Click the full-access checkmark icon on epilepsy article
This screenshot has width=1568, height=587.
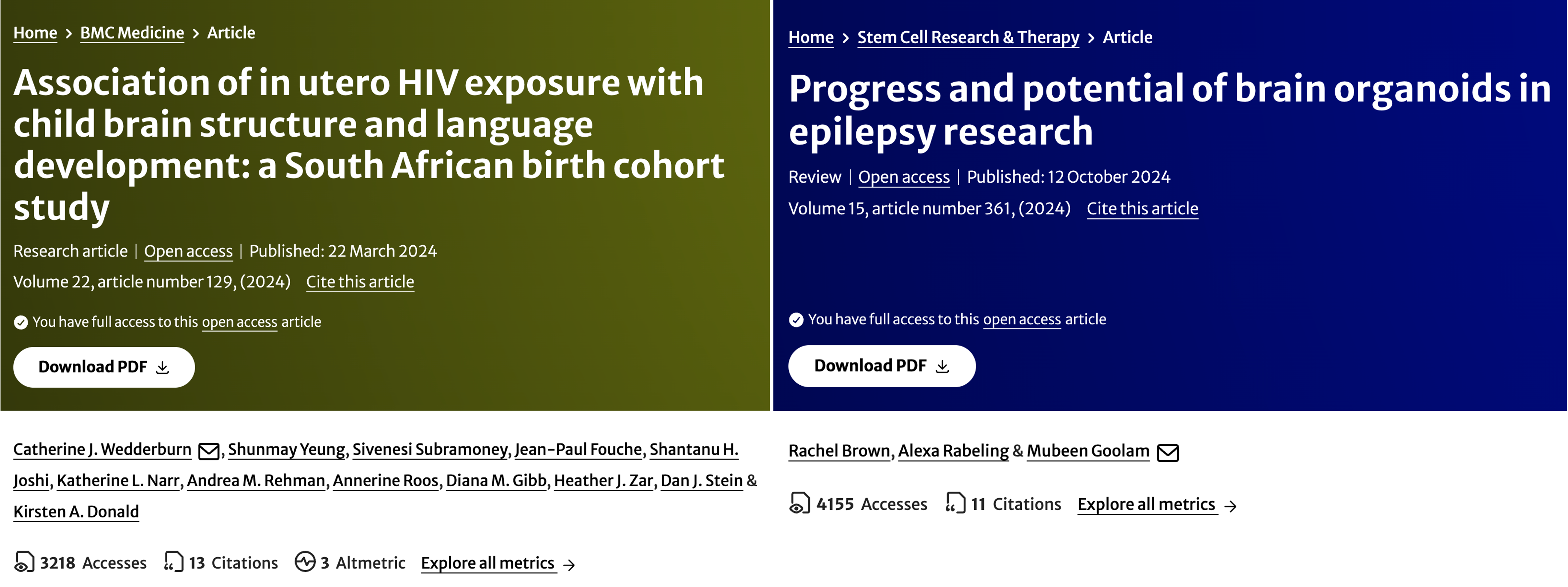[796, 320]
